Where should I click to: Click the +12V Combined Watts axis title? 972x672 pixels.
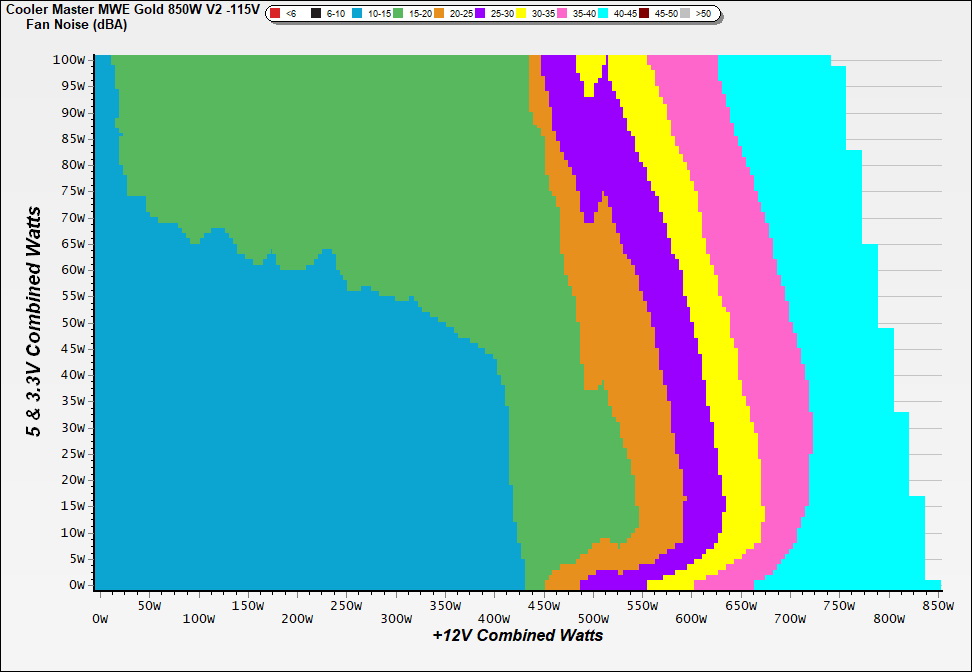click(x=518, y=635)
